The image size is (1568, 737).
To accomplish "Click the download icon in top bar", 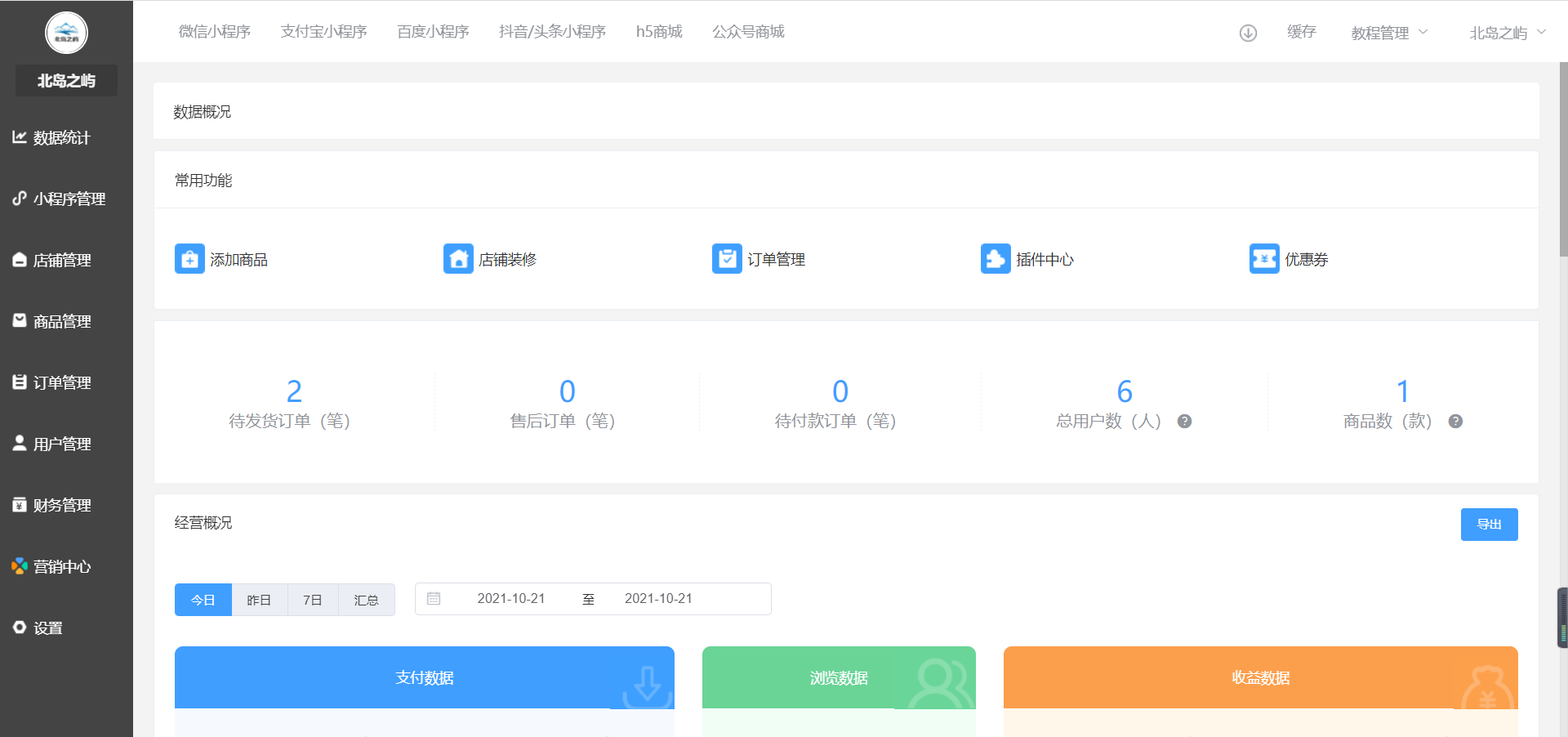I will tap(1247, 33).
